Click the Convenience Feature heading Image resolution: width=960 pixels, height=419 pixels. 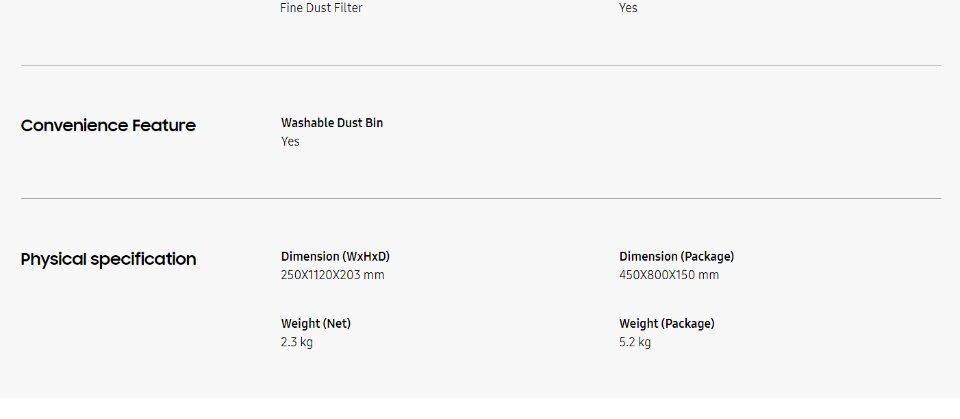(x=108, y=126)
